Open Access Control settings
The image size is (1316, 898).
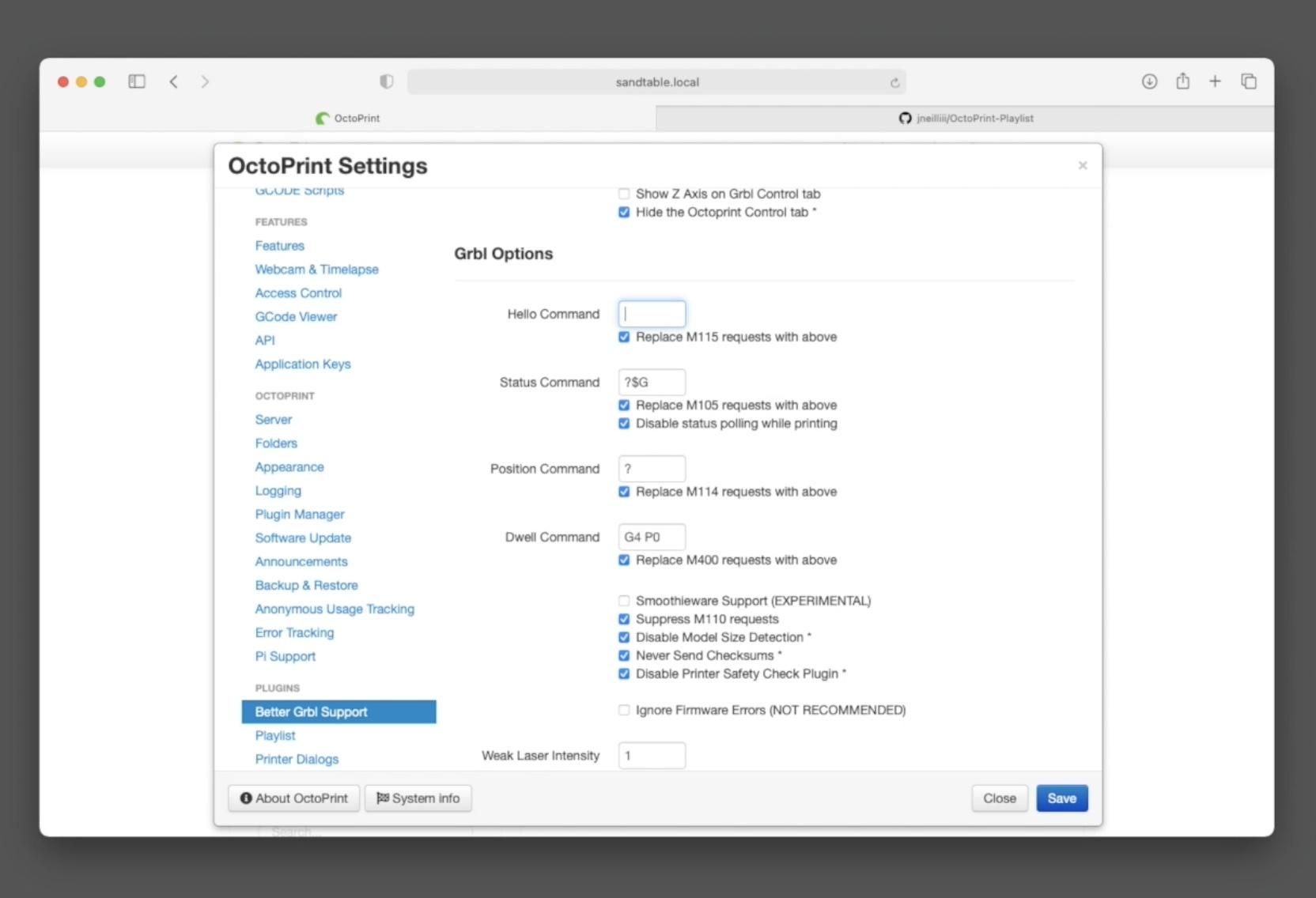[298, 293]
